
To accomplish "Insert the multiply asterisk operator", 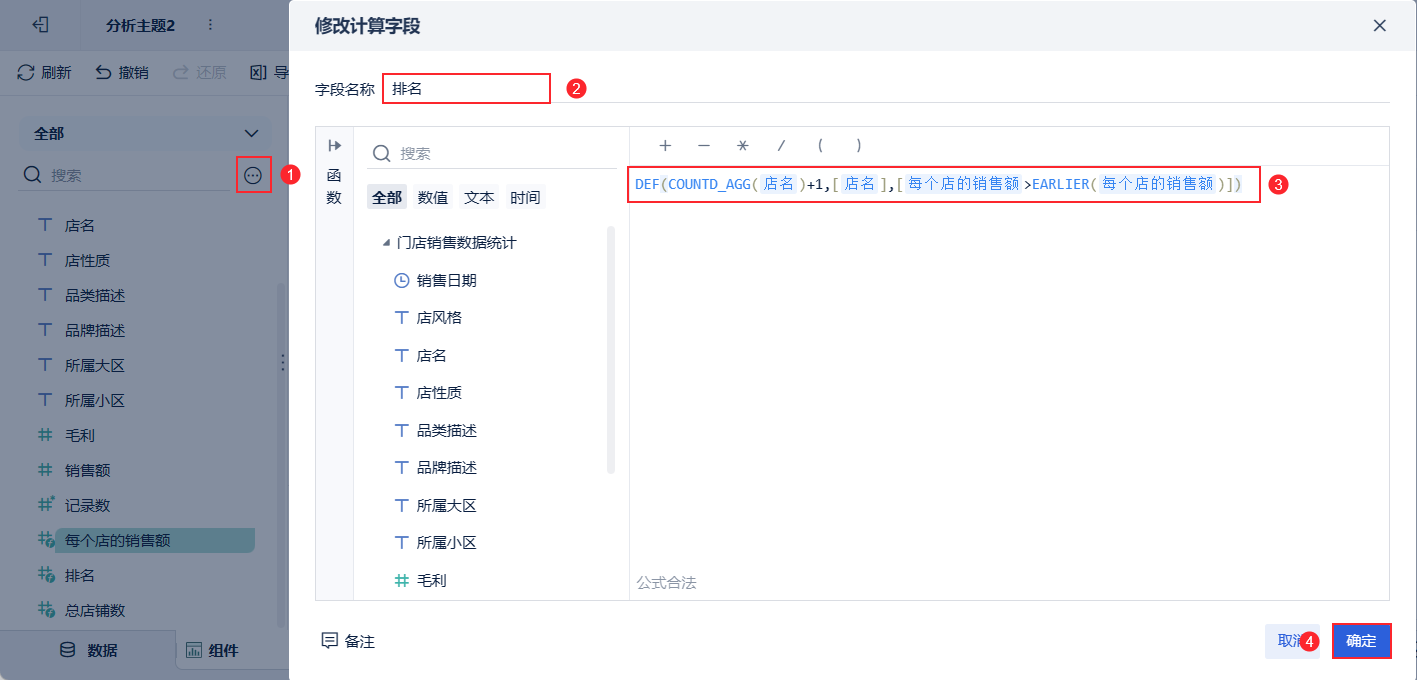I will (742, 145).
